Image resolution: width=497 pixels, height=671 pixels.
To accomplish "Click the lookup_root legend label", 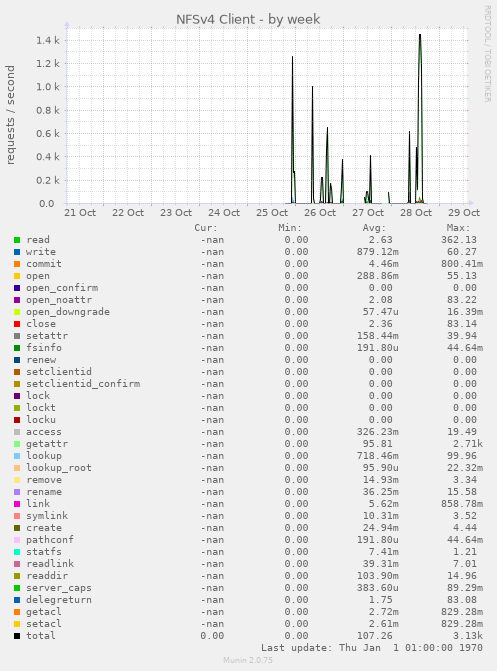I will [59, 468].
